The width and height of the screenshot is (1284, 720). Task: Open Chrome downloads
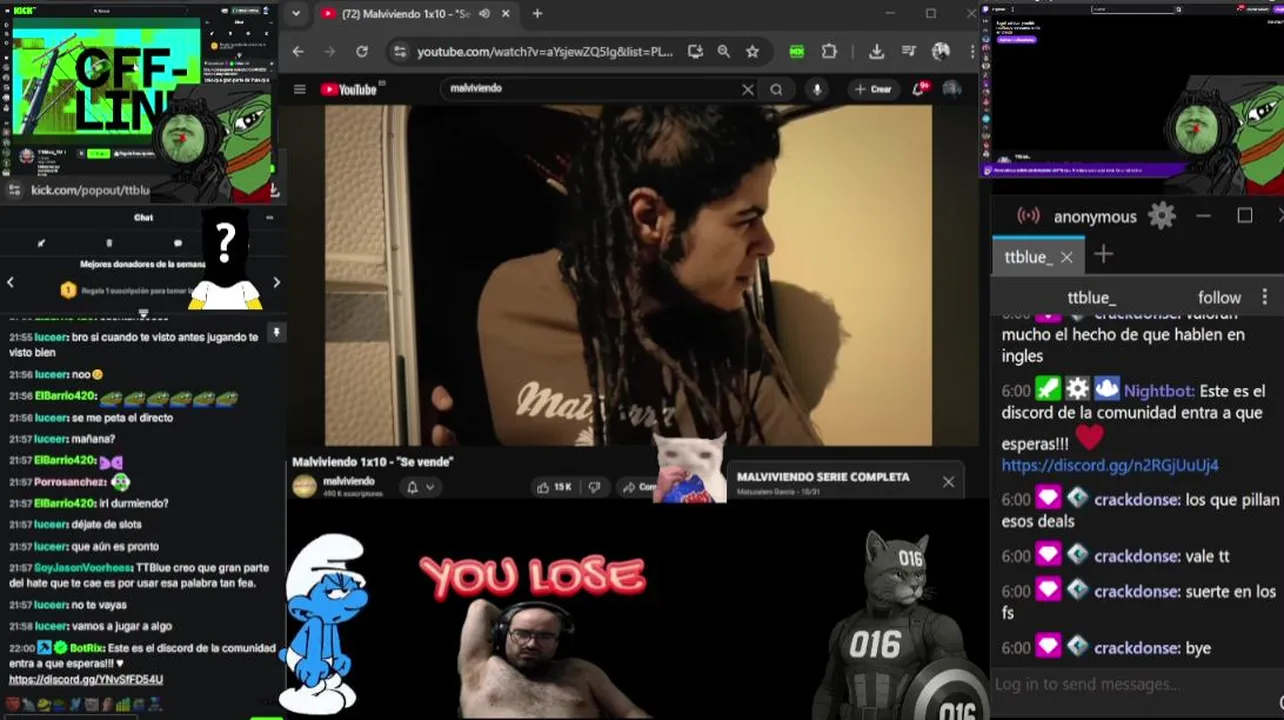pyautogui.click(x=876, y=51)
